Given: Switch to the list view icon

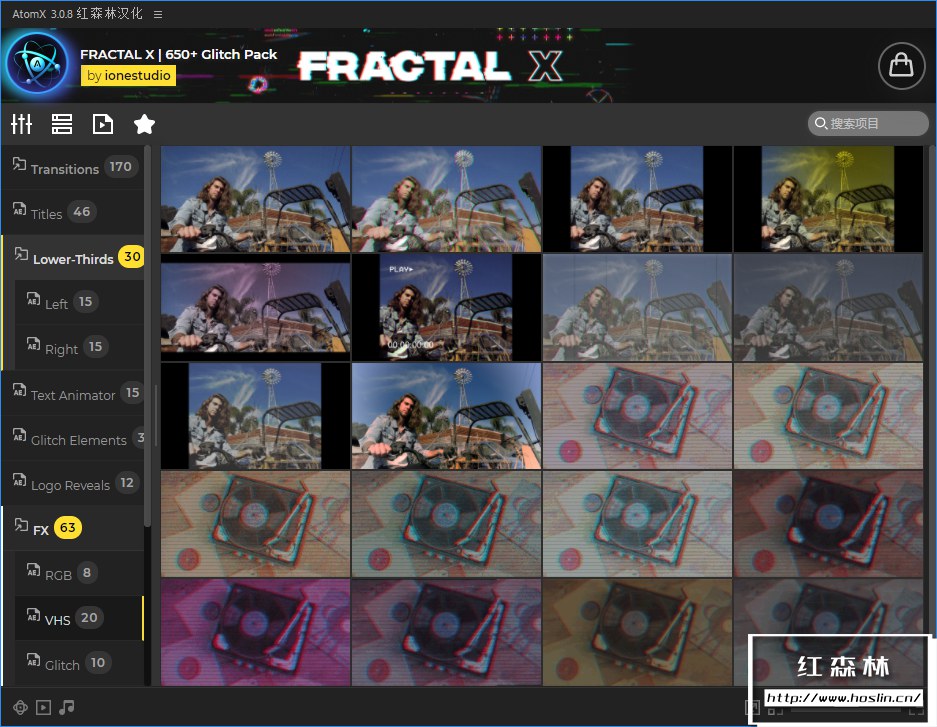Looking at the screenshot, I should (x=62, y=124).
